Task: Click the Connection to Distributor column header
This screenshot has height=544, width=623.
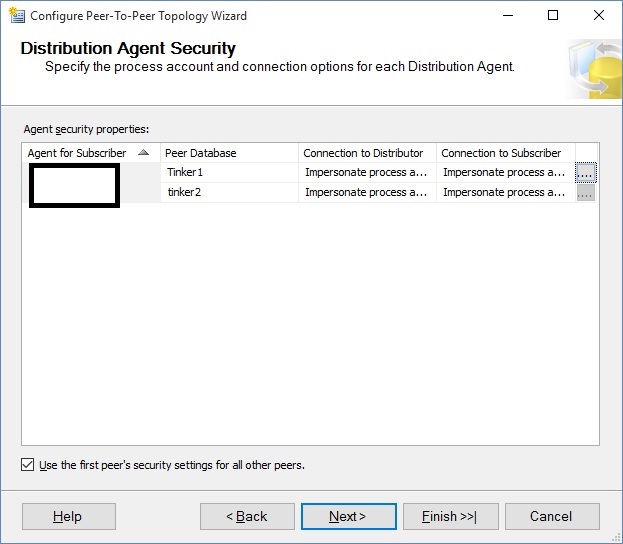Action: 364,153
